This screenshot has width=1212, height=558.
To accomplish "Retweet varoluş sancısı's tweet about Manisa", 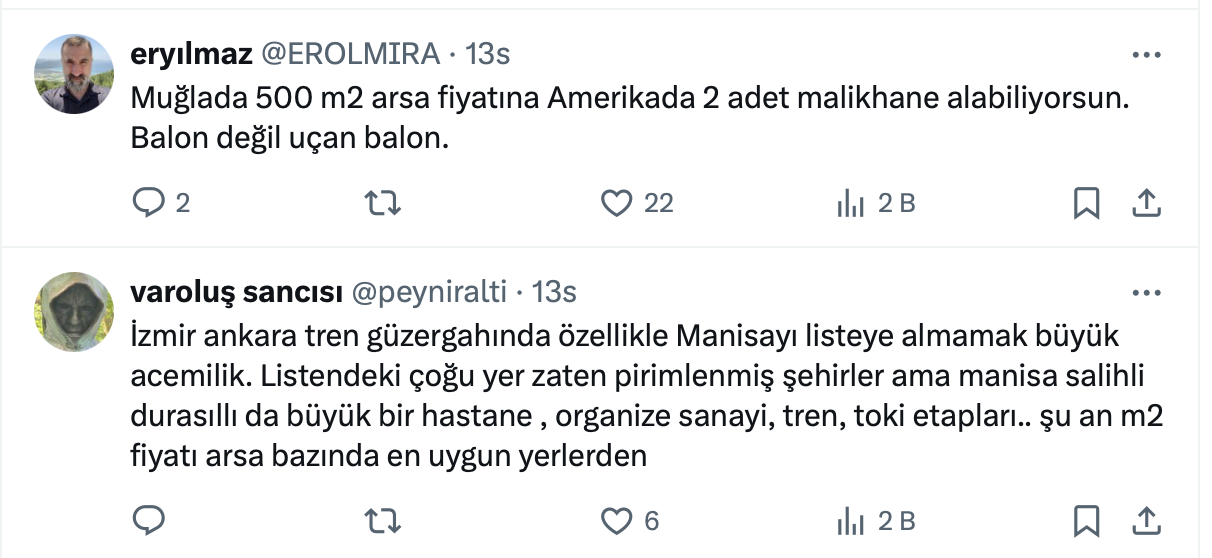I will 383,520.
